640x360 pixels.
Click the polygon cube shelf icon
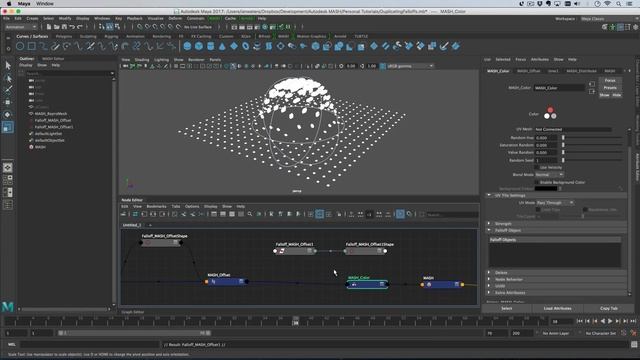click(x=199, y=46)
